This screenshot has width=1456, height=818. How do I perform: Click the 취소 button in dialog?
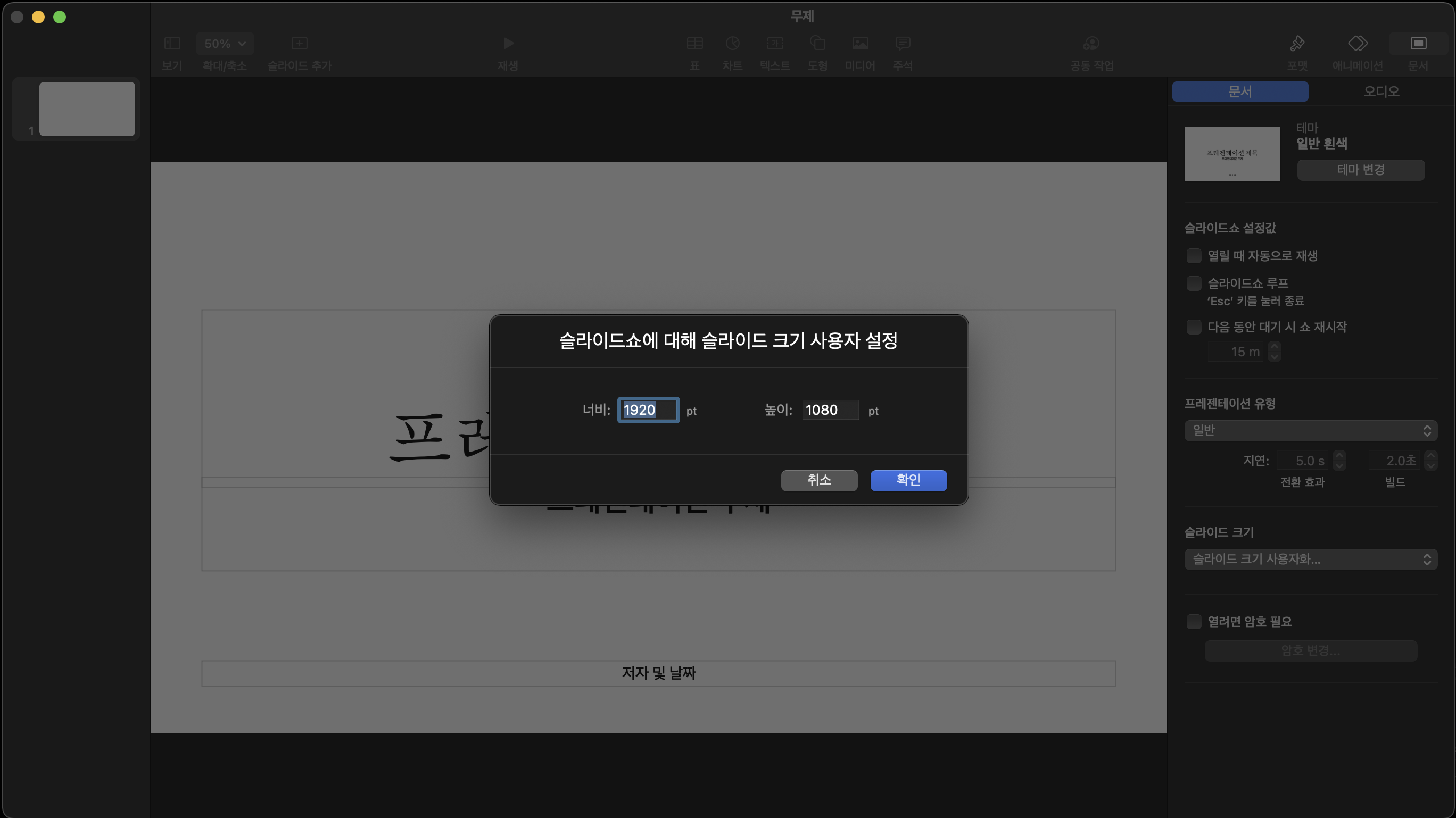pos(818,480)
